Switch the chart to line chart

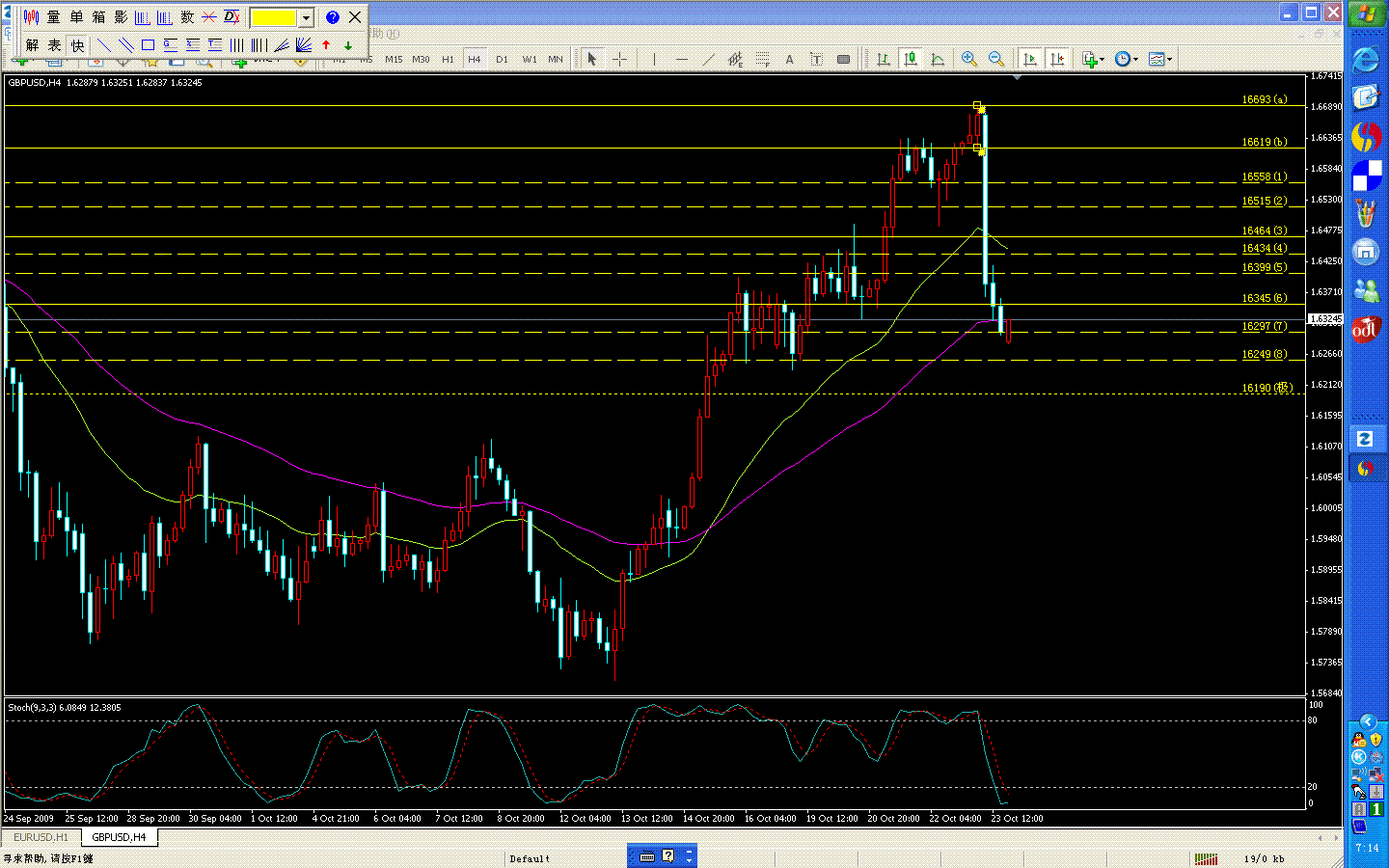937,60
